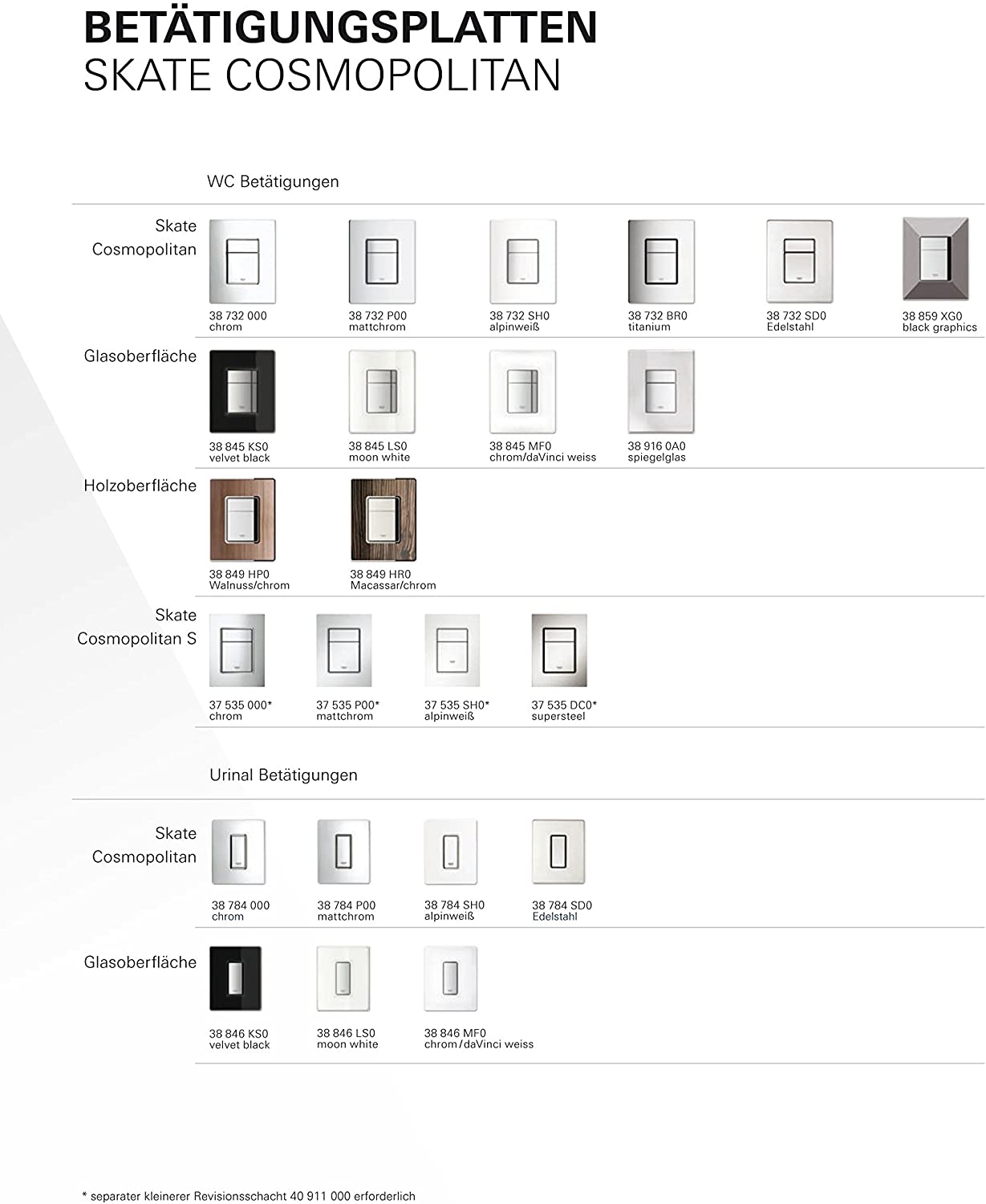Click the text '38 784 SD0'
Viewport: 986px width, 1204px height.
coord(562,905)
